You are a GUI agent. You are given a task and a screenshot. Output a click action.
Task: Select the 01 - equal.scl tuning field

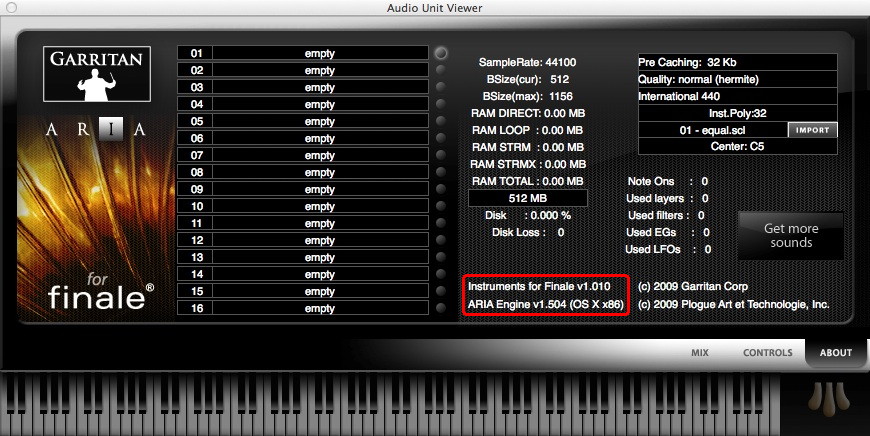(x=712, y=130)
